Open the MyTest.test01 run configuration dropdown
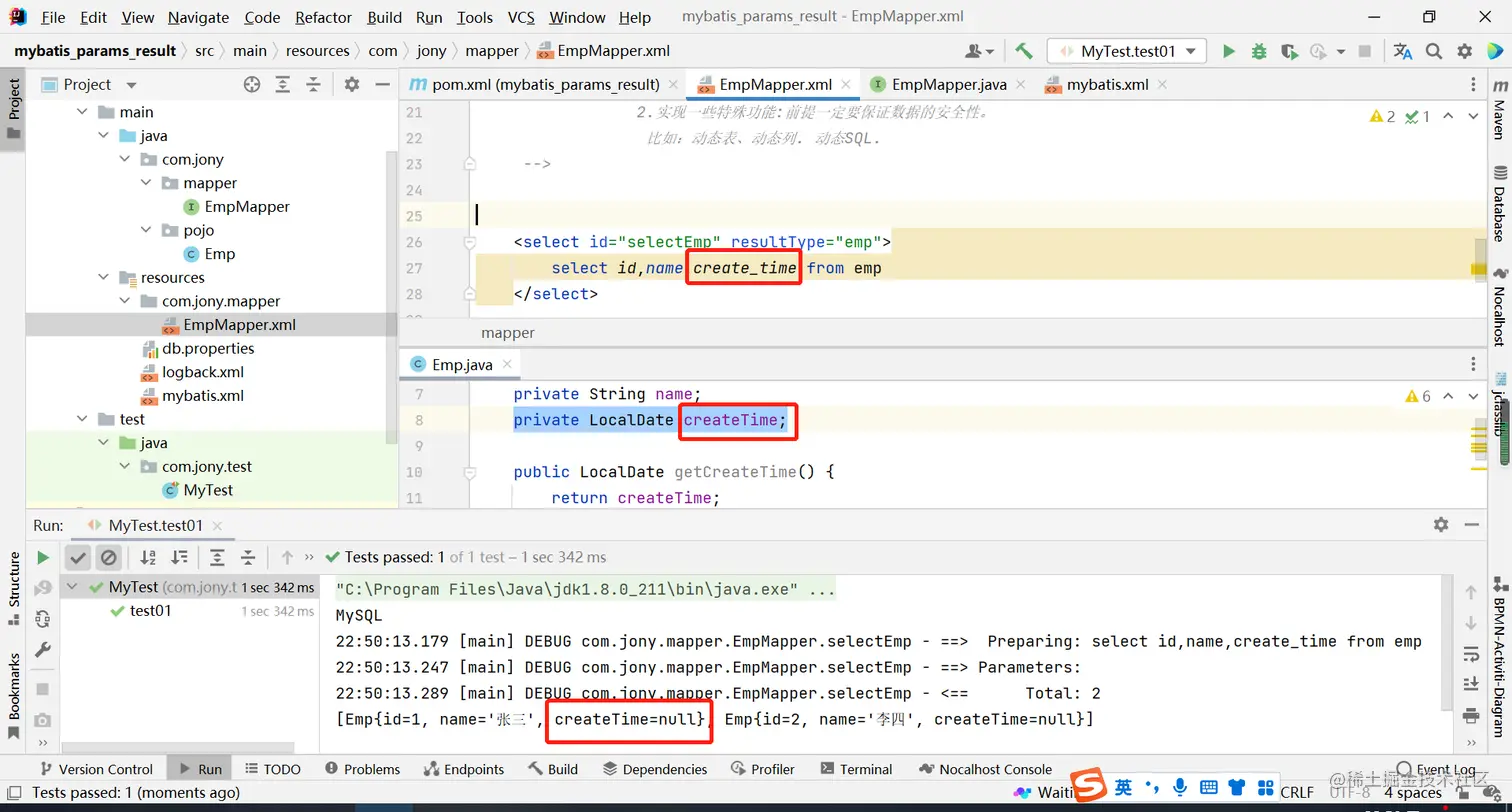The width and height of the screenshot is (1512, 812). tap(1127, 51)
